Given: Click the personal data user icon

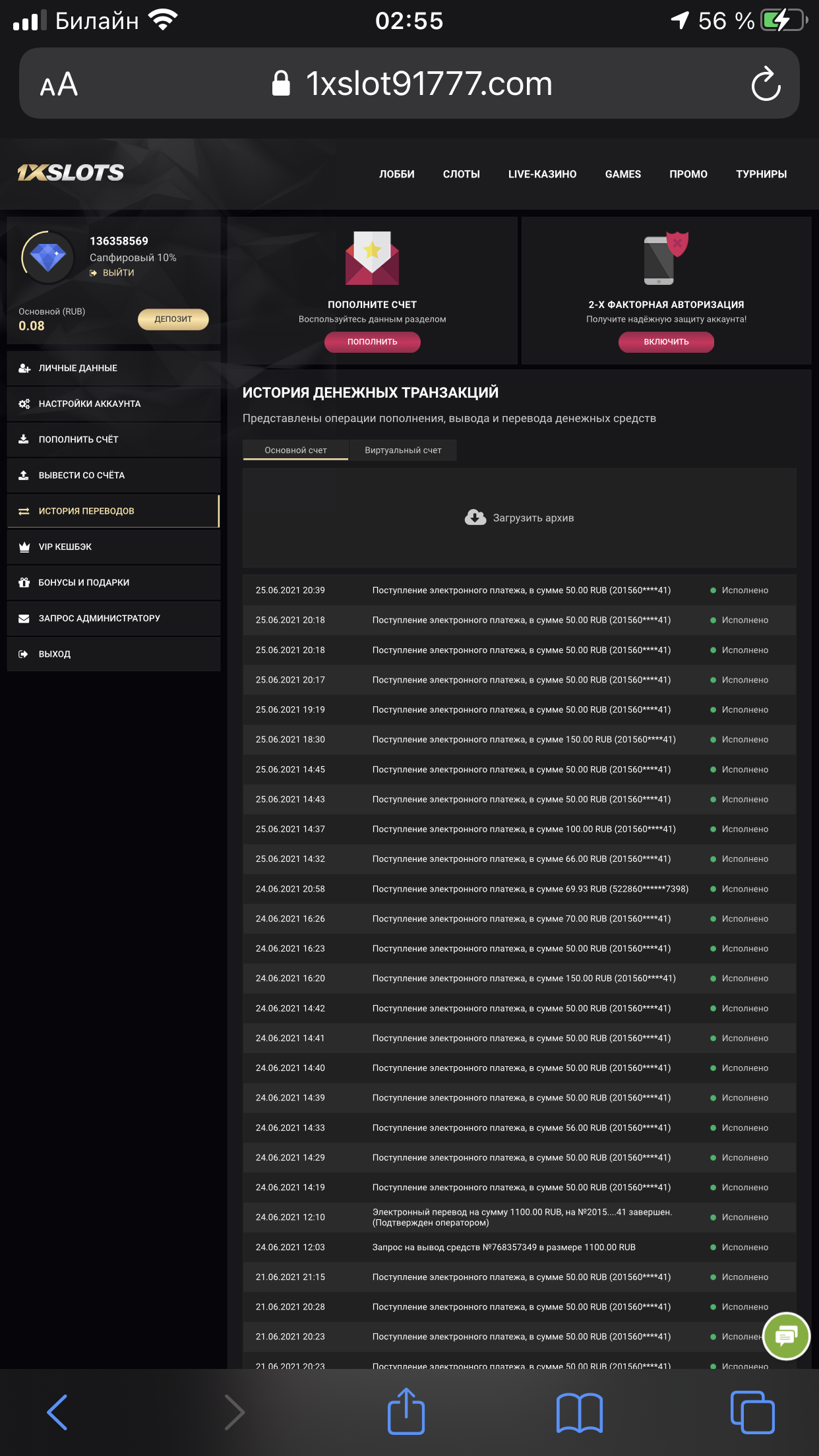Looking at the screenshot, I should click(x=24, y=368).
